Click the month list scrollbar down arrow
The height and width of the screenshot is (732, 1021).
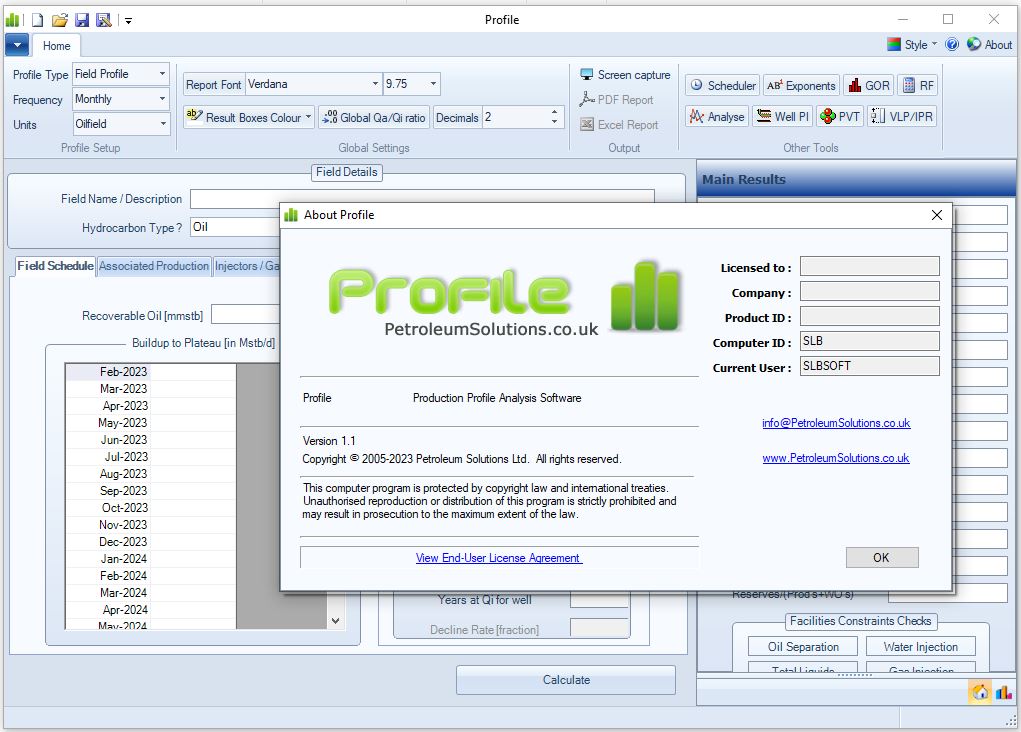335,620
